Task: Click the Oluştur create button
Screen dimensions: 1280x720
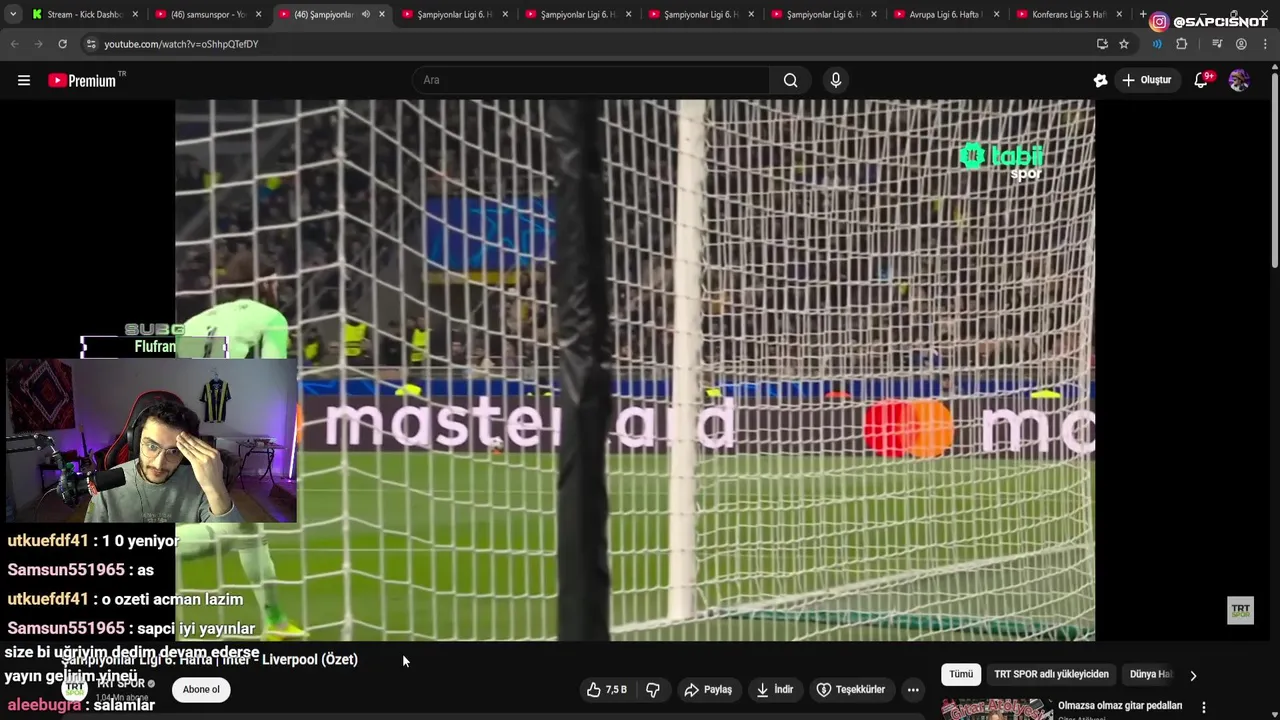Action: (x=1146, y=80)
